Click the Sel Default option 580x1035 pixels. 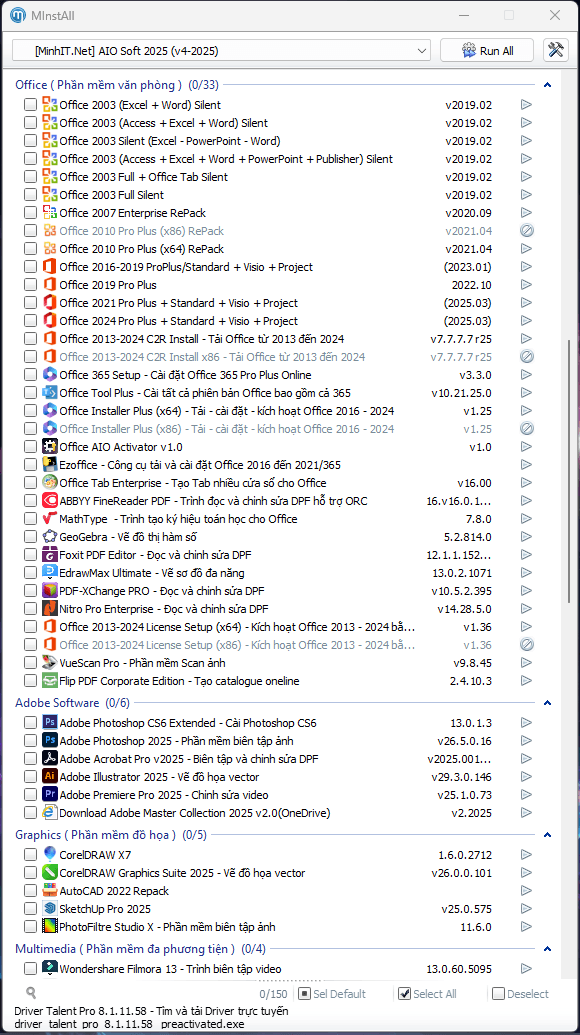(x=332, y=993)
